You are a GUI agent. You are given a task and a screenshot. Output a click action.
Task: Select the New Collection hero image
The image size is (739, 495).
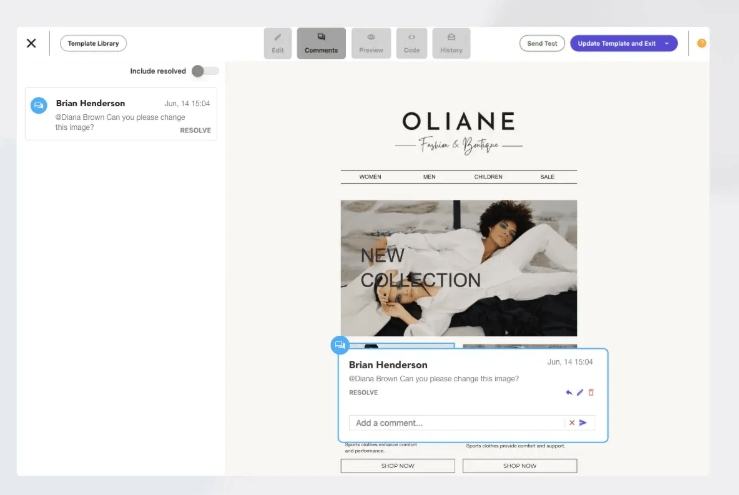point(459,268)
